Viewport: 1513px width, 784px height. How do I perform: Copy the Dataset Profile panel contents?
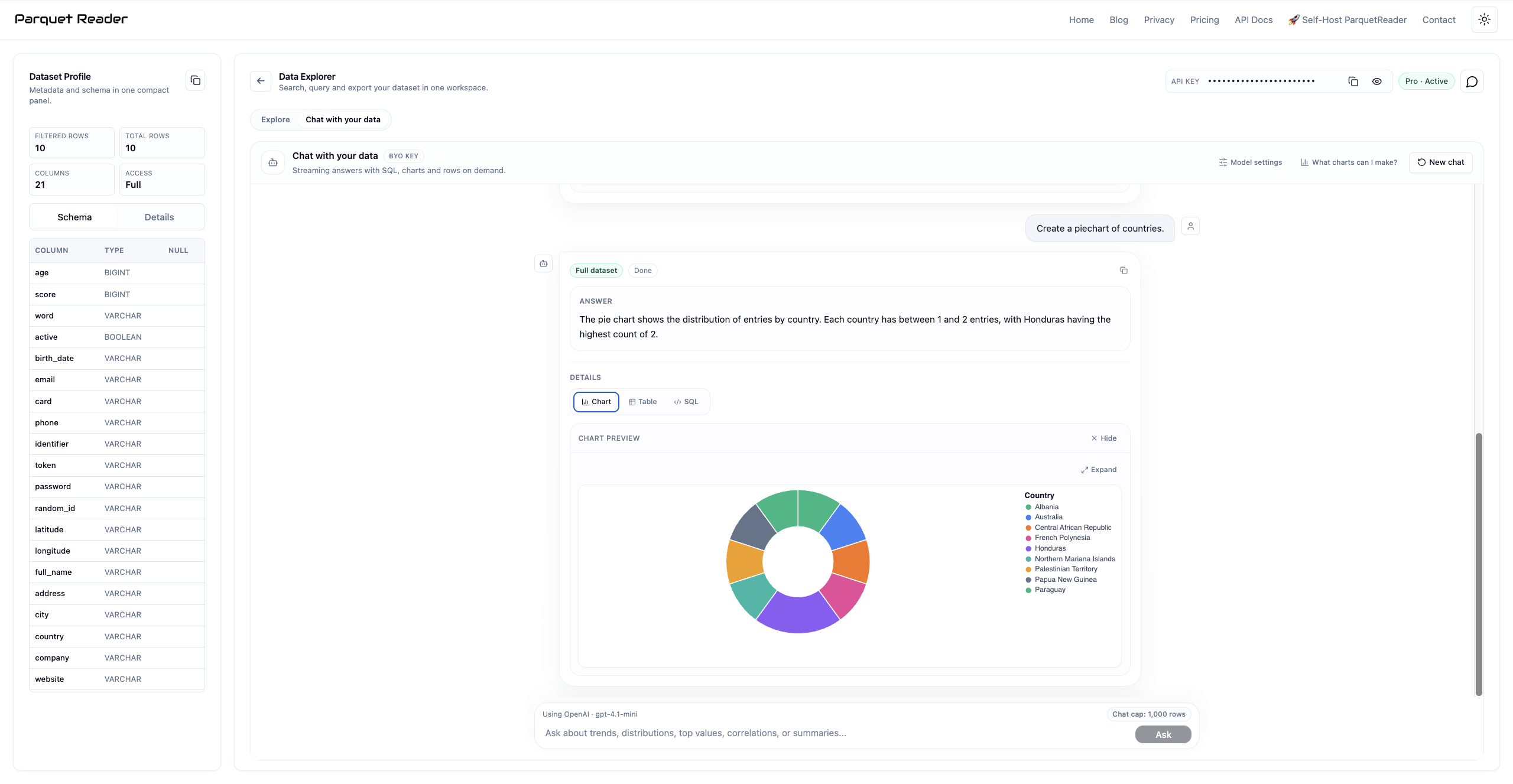click(x=195, y=80)
